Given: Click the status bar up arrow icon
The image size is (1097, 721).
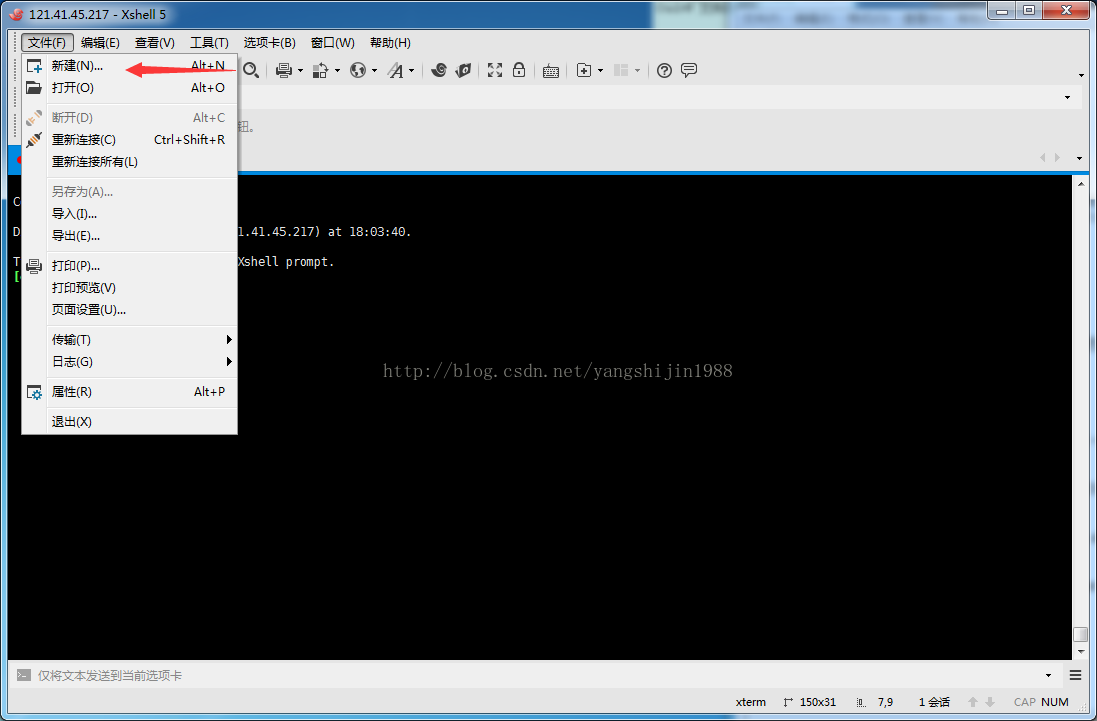Looking at the screenshot, I should coord(972,702).
